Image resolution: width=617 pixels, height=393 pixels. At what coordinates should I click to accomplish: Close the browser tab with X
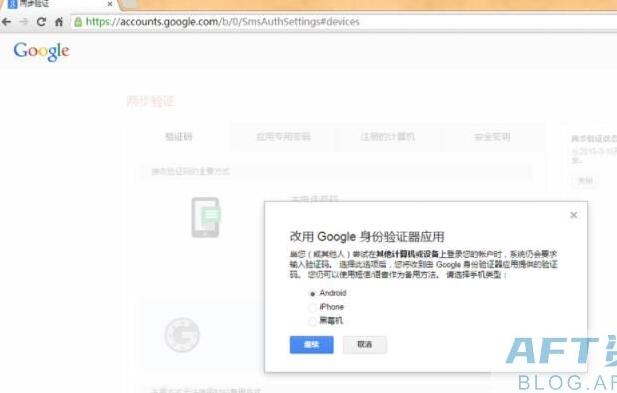[110, 4]
